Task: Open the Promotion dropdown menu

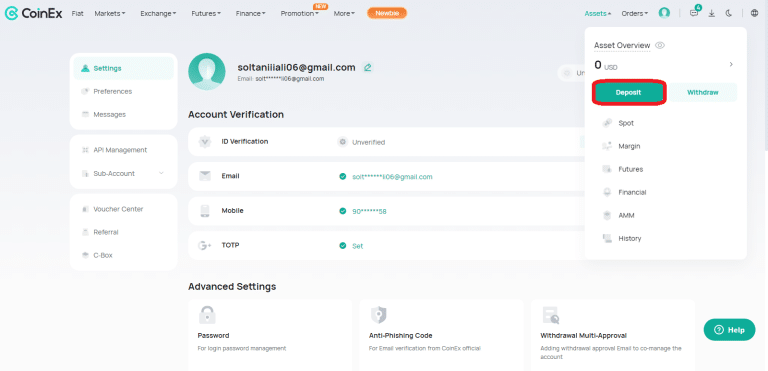Action: tap(299, 13)
